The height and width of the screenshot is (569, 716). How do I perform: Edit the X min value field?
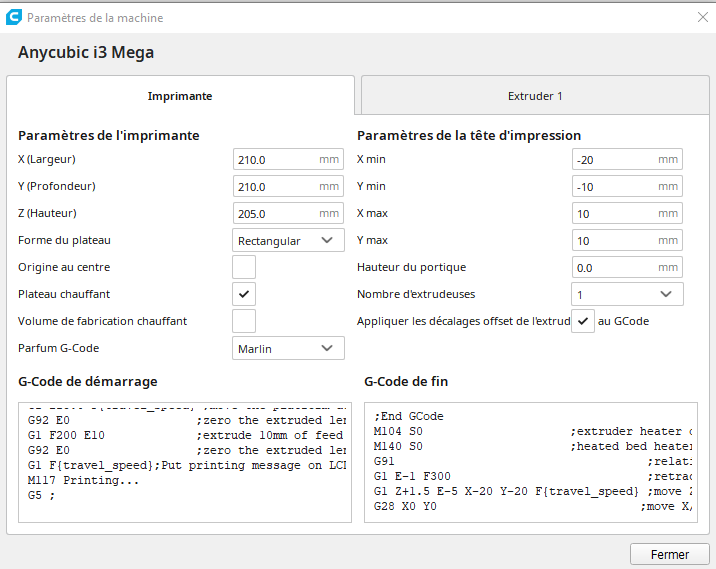627,159
